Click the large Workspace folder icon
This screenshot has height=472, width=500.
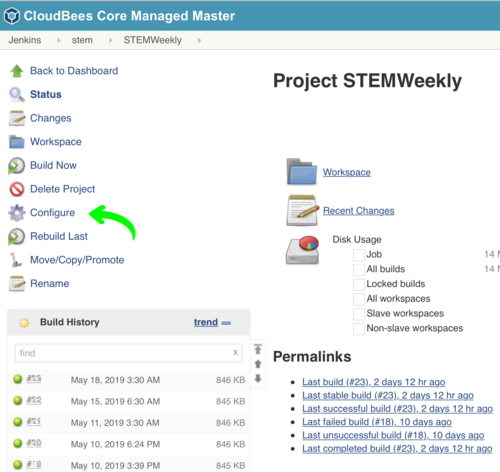302,172
